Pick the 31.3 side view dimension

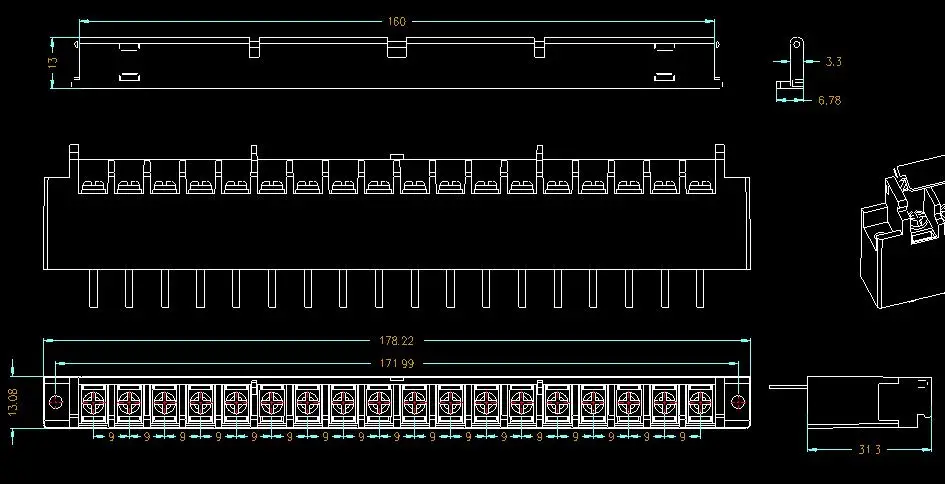coord(870,450)
